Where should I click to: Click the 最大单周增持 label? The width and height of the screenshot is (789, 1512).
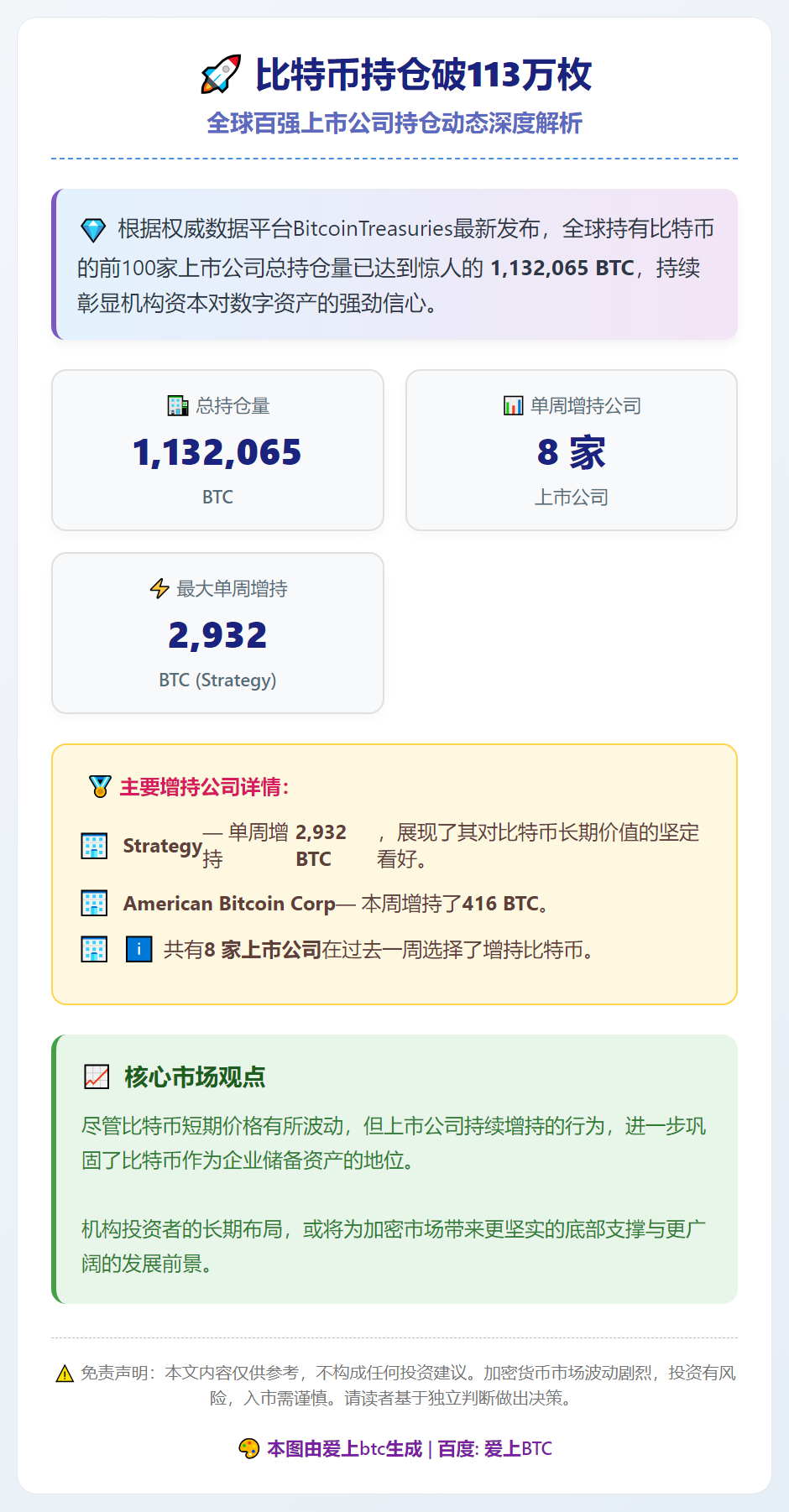tap(232, 589)
